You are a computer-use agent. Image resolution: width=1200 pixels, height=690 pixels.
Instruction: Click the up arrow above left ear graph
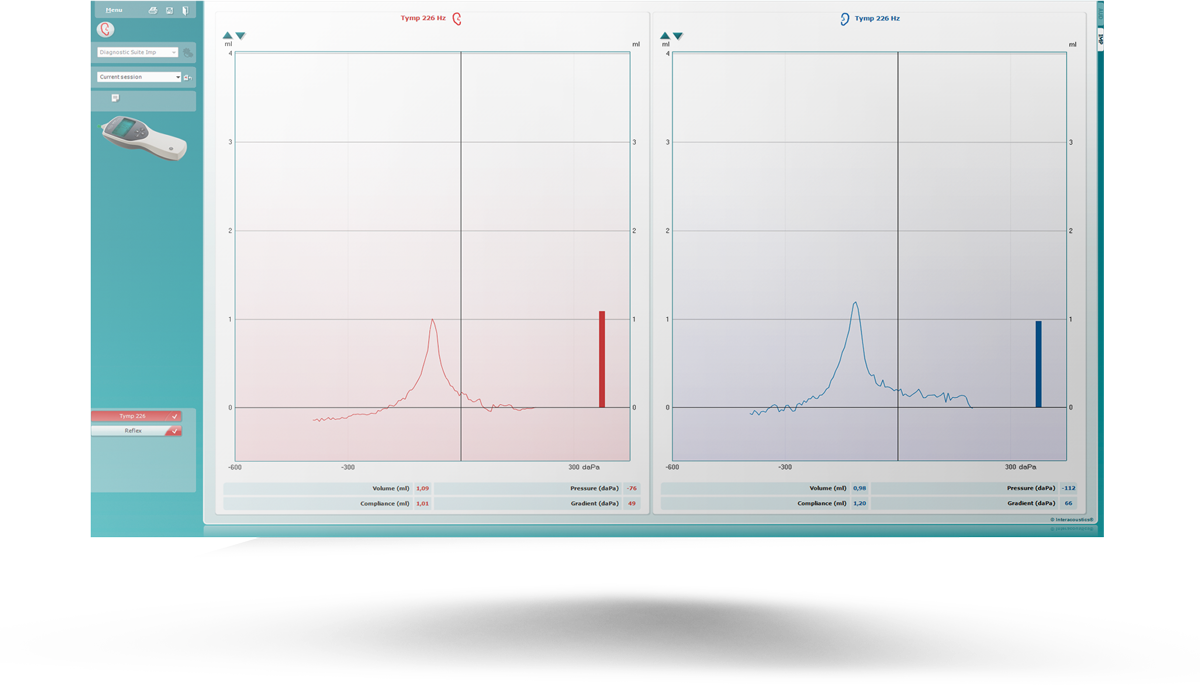665,36
